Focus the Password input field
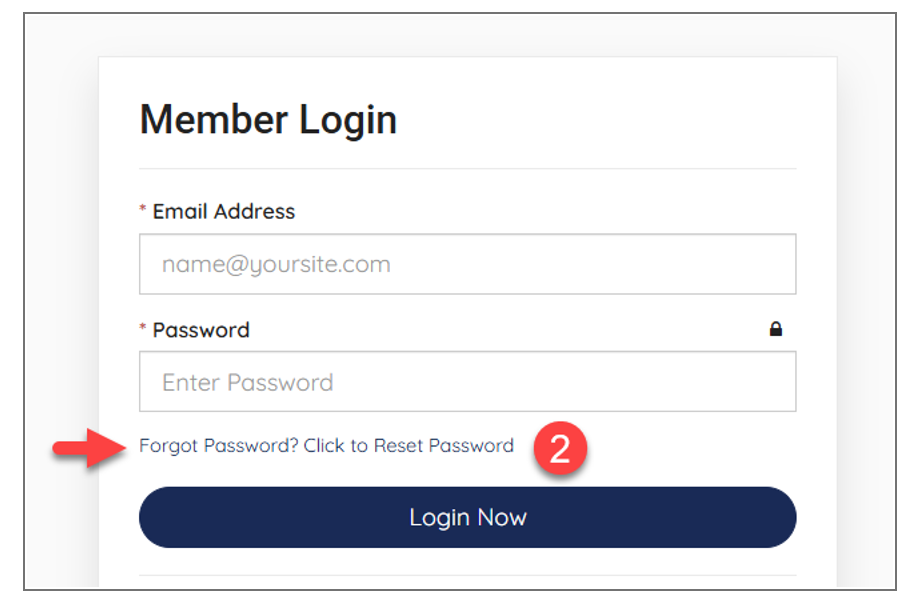Viewport: 918px width, 604px height. [467, 382]
